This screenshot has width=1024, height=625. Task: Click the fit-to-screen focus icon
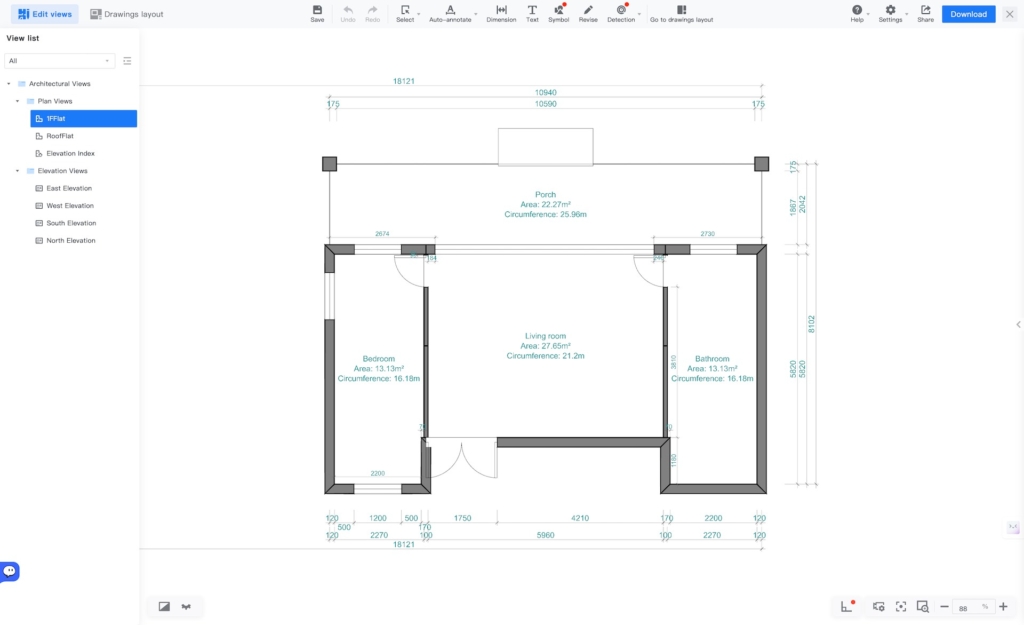click(x=901, y=606)
